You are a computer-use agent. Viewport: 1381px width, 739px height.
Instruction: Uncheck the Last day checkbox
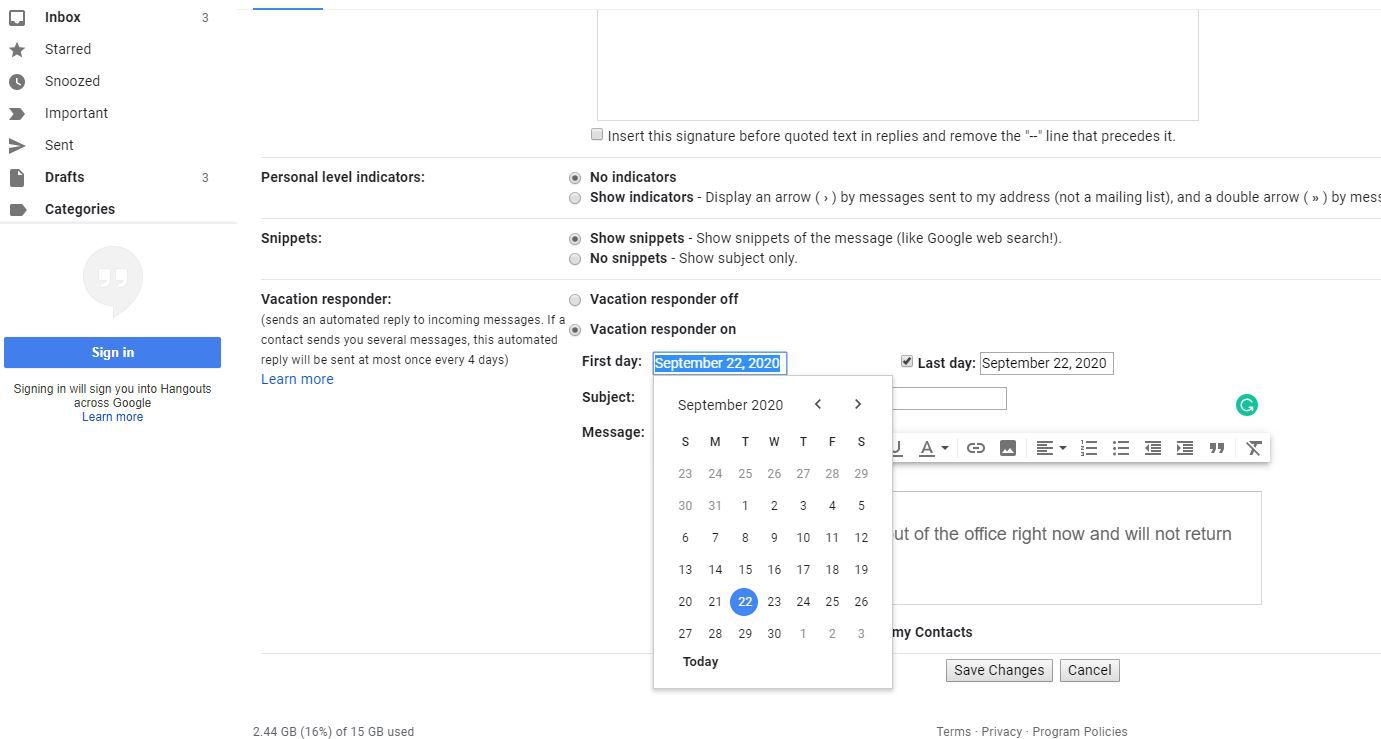907,361
